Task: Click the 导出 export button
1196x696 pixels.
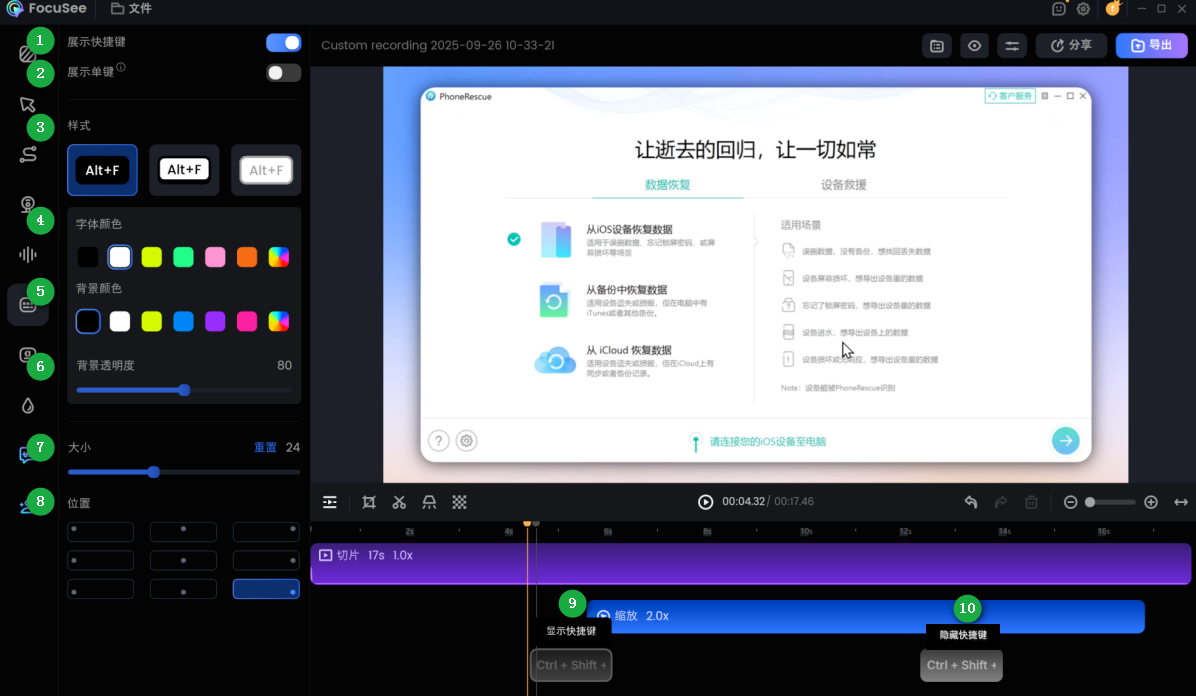Action: (x=1151, y=46)
